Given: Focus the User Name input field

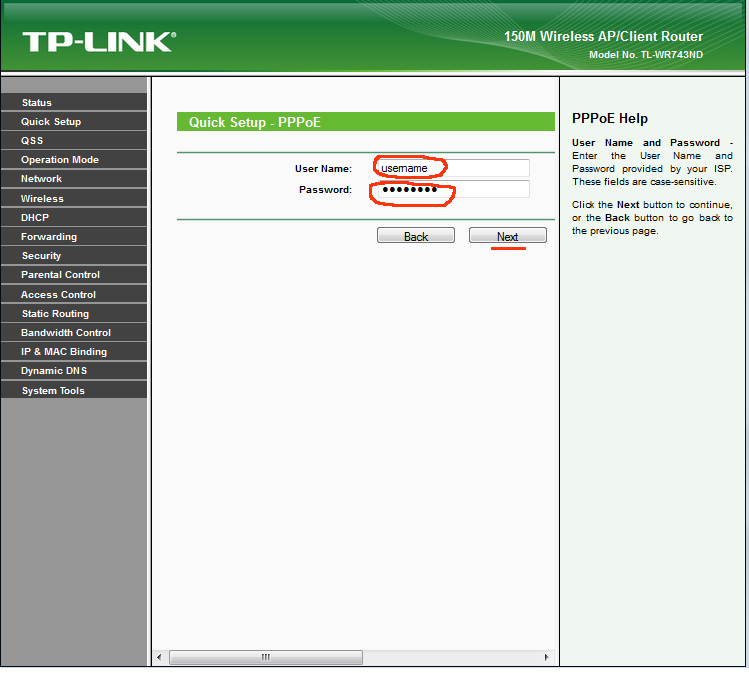Looking at the screenshot, I should point(453,168).
